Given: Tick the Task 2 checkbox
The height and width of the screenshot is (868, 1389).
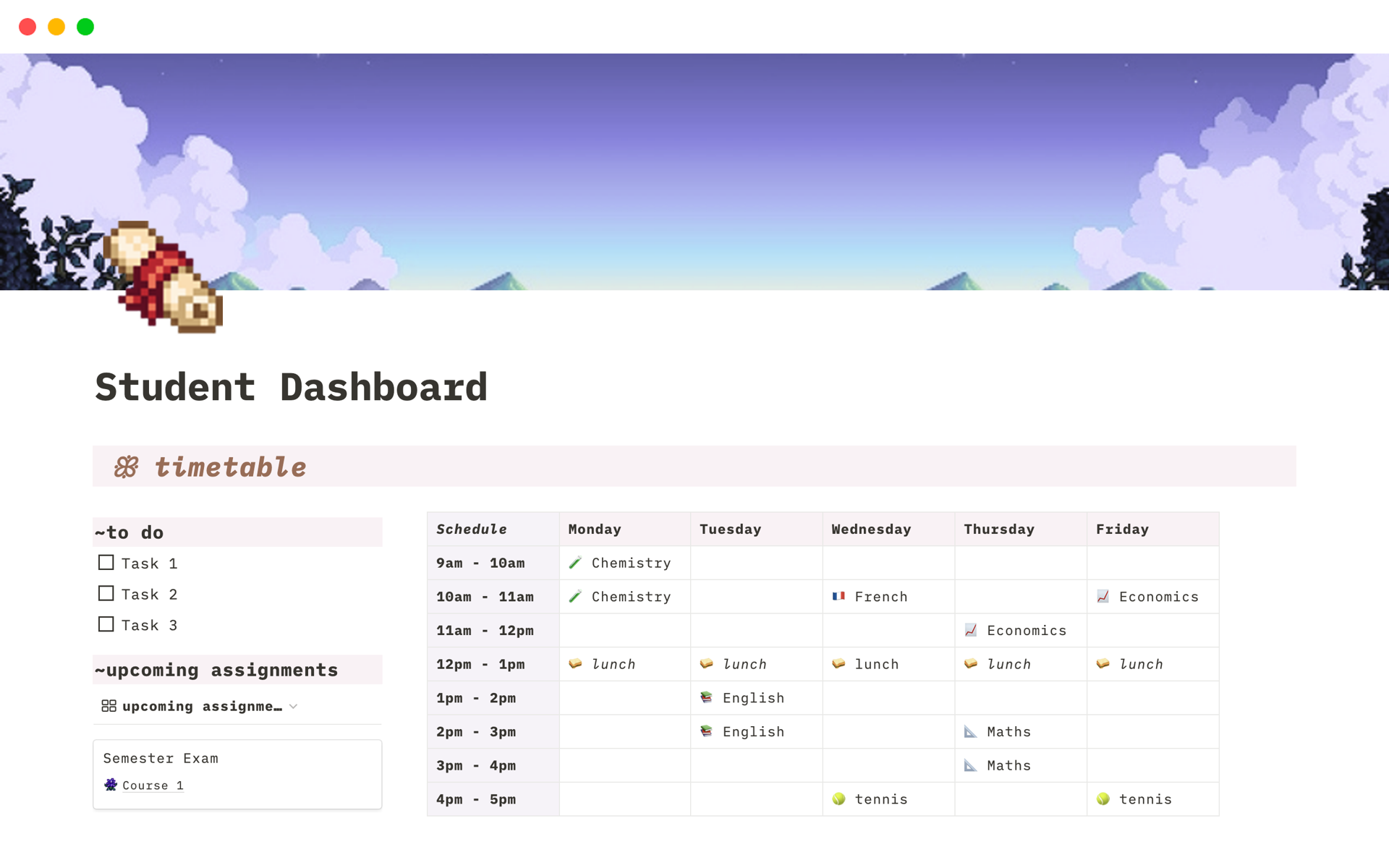Looking at the screenshot, I should click(x=106, y=594).
